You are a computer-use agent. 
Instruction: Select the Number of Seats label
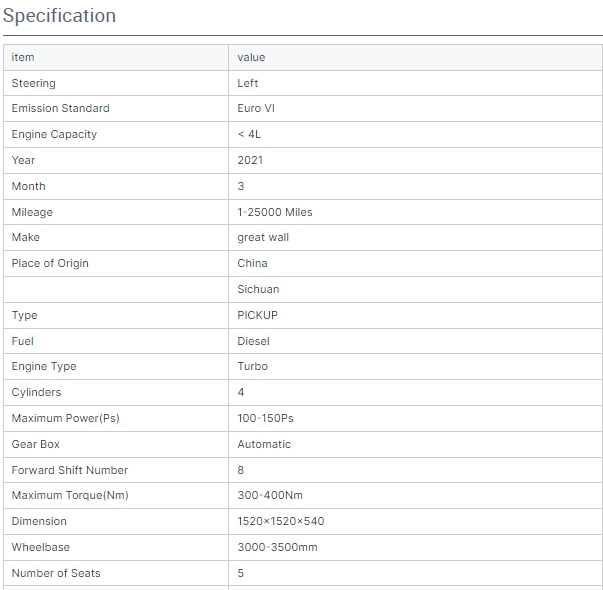56,573
